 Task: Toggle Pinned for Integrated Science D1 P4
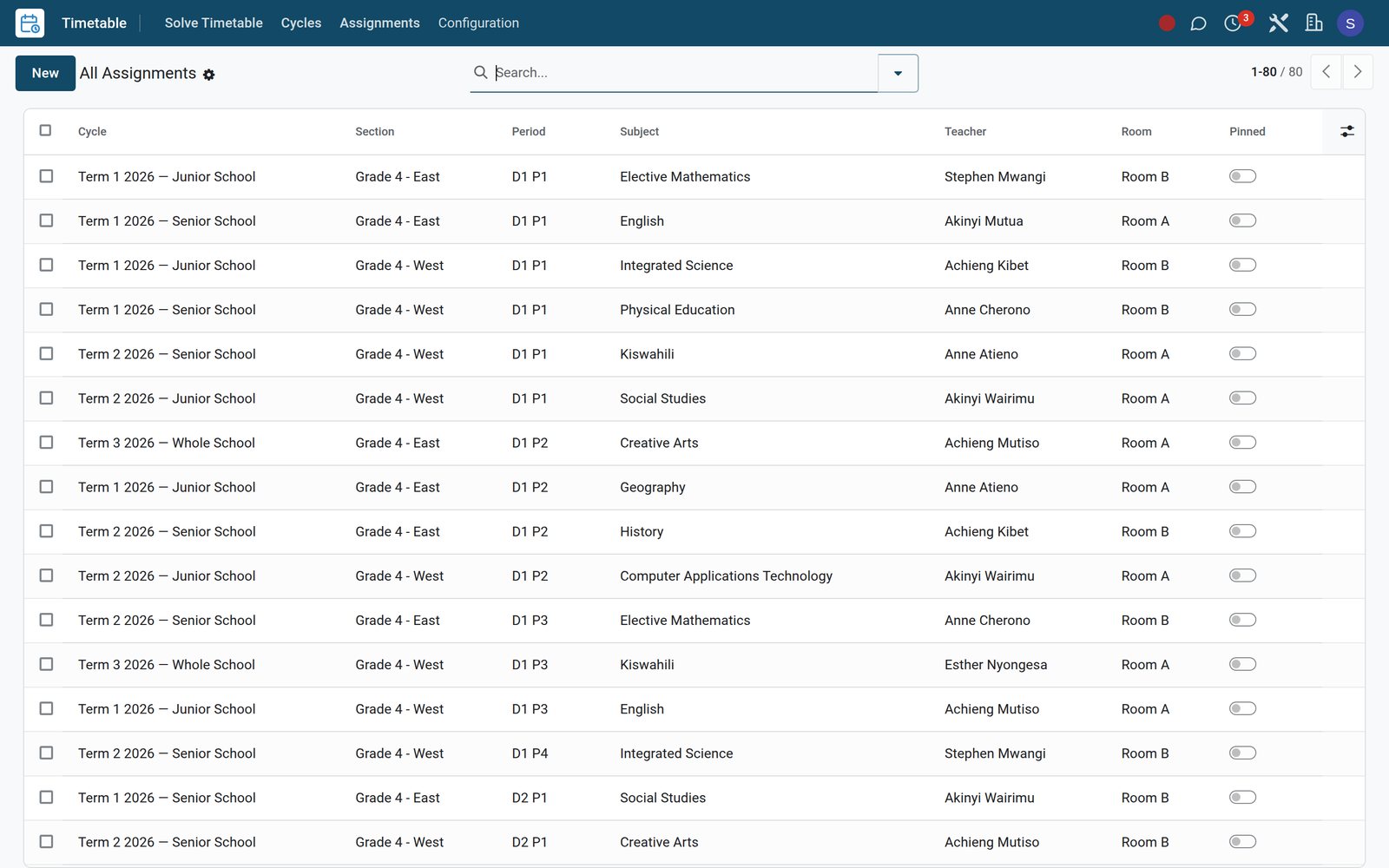[x=1242, y=753]
